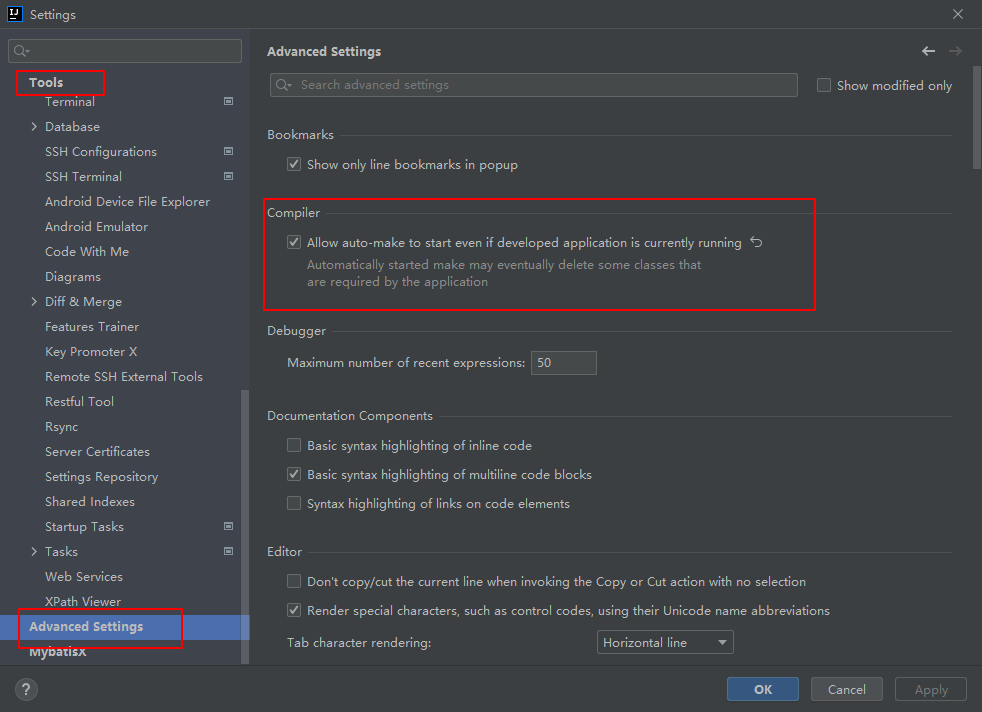Enable basic syntax highlighting of inline code
Image resolution: width=982 pixels, height=712 pixels.
294,445
